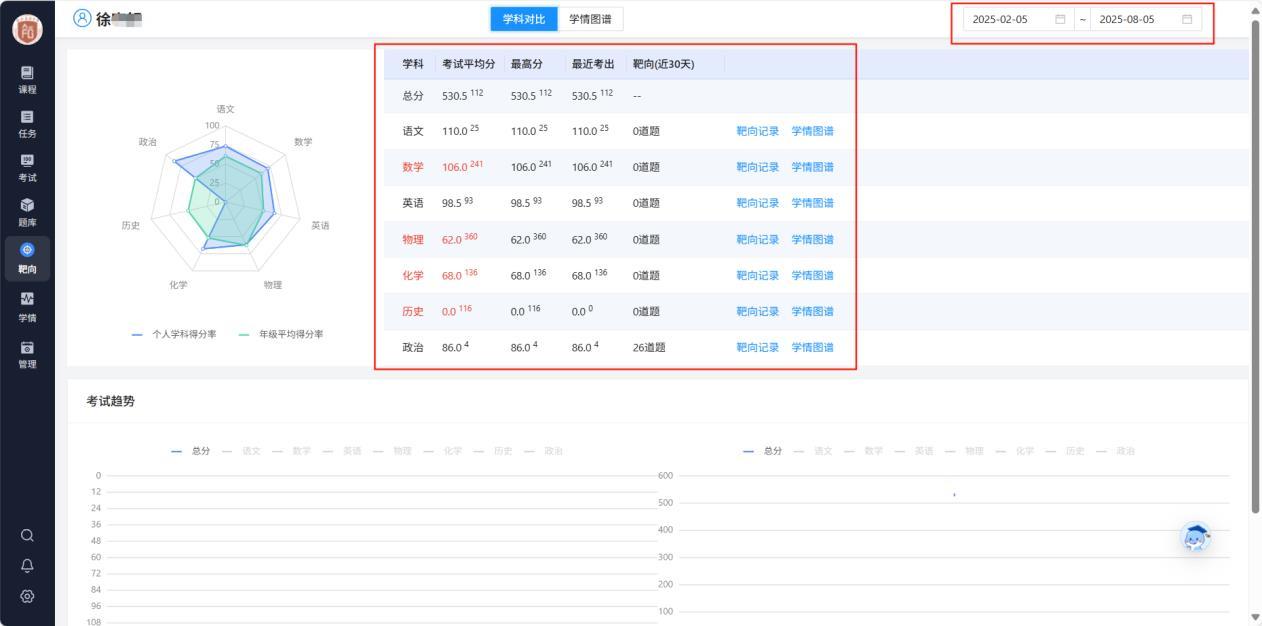The image size is (1262, 626).
Task: Toggle 英语 series in left trend chart
Action: (x=342, y=451)
